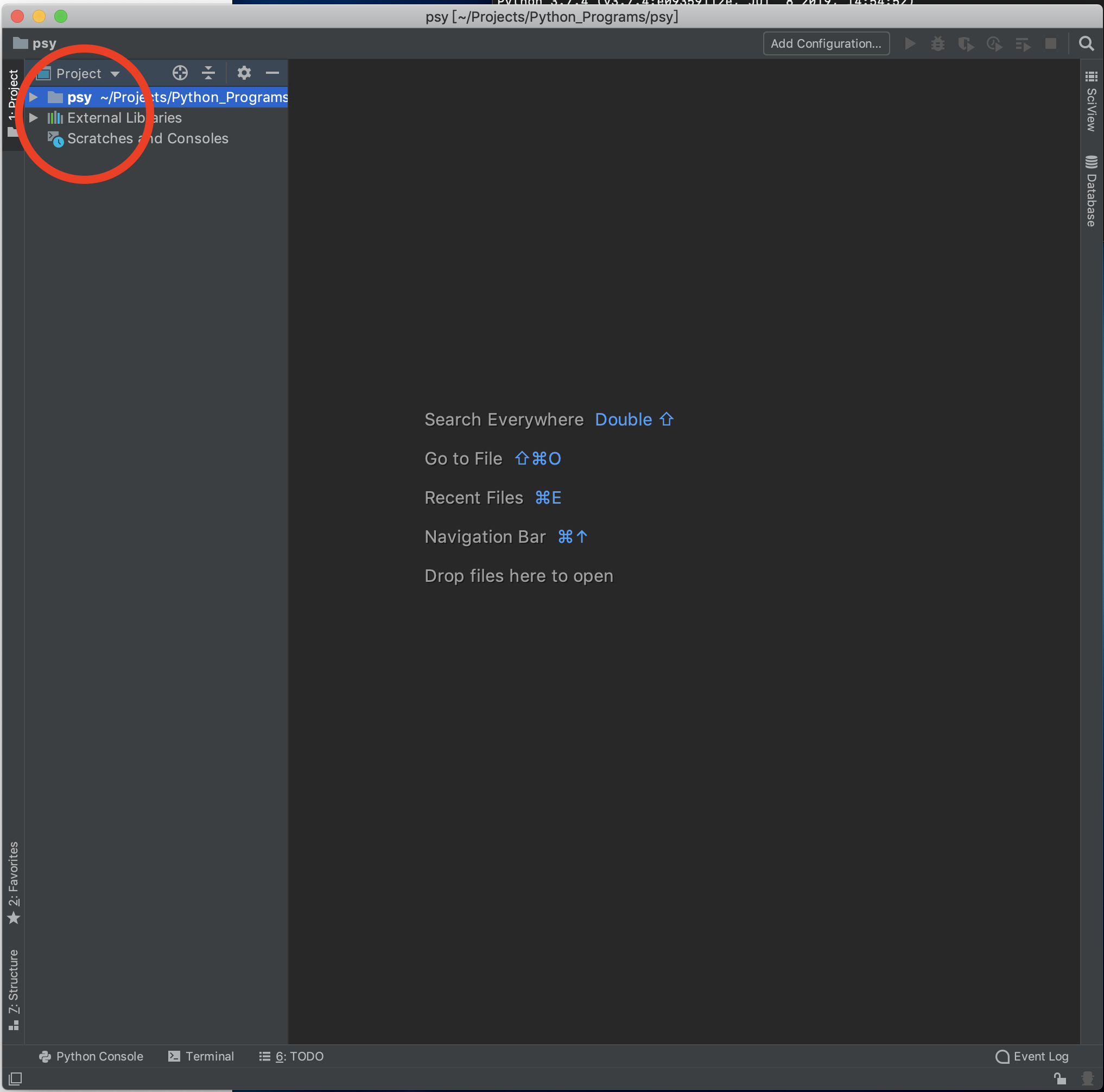
Task: Click Add Configuration button
Action: 826,44
